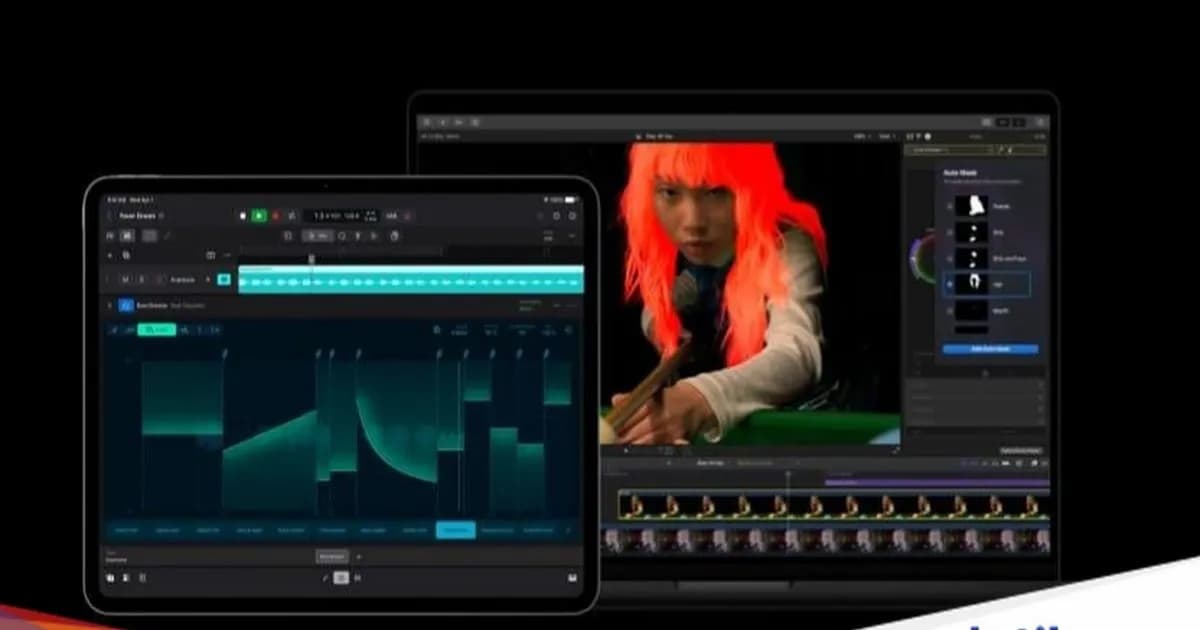Select the cyan audio region in tracks area

pos(411,279)
